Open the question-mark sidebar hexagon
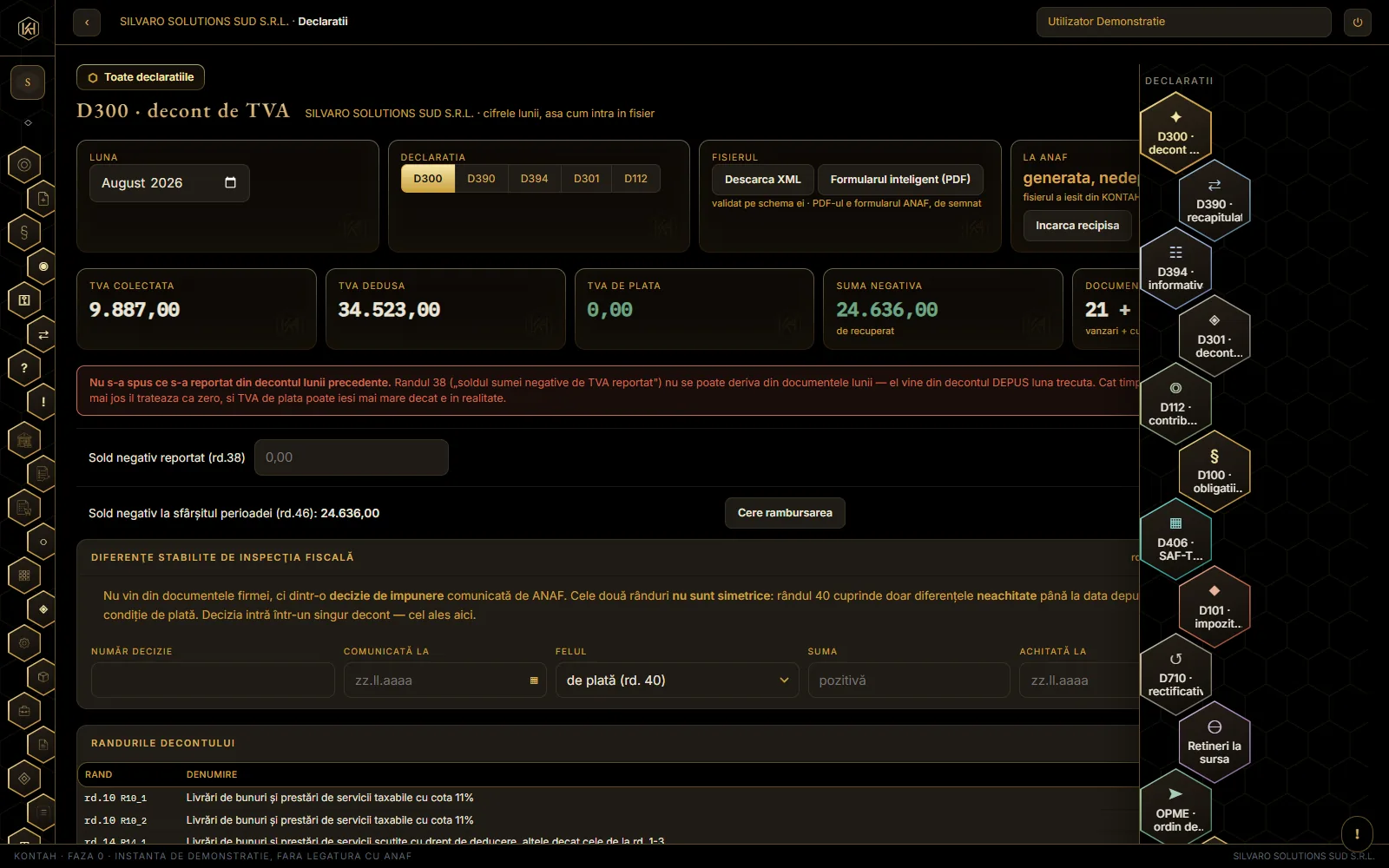 click(x=24, y=368)
